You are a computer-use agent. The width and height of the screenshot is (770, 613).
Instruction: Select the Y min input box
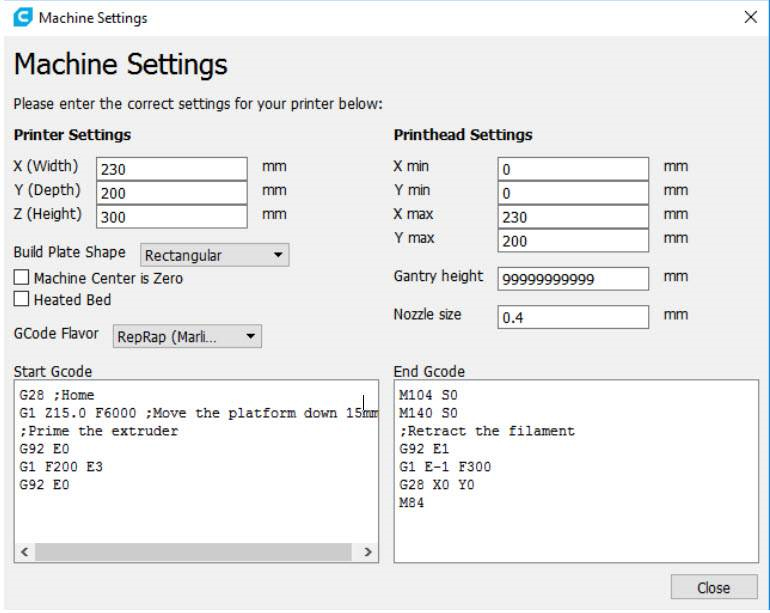(x=573, y=193)
